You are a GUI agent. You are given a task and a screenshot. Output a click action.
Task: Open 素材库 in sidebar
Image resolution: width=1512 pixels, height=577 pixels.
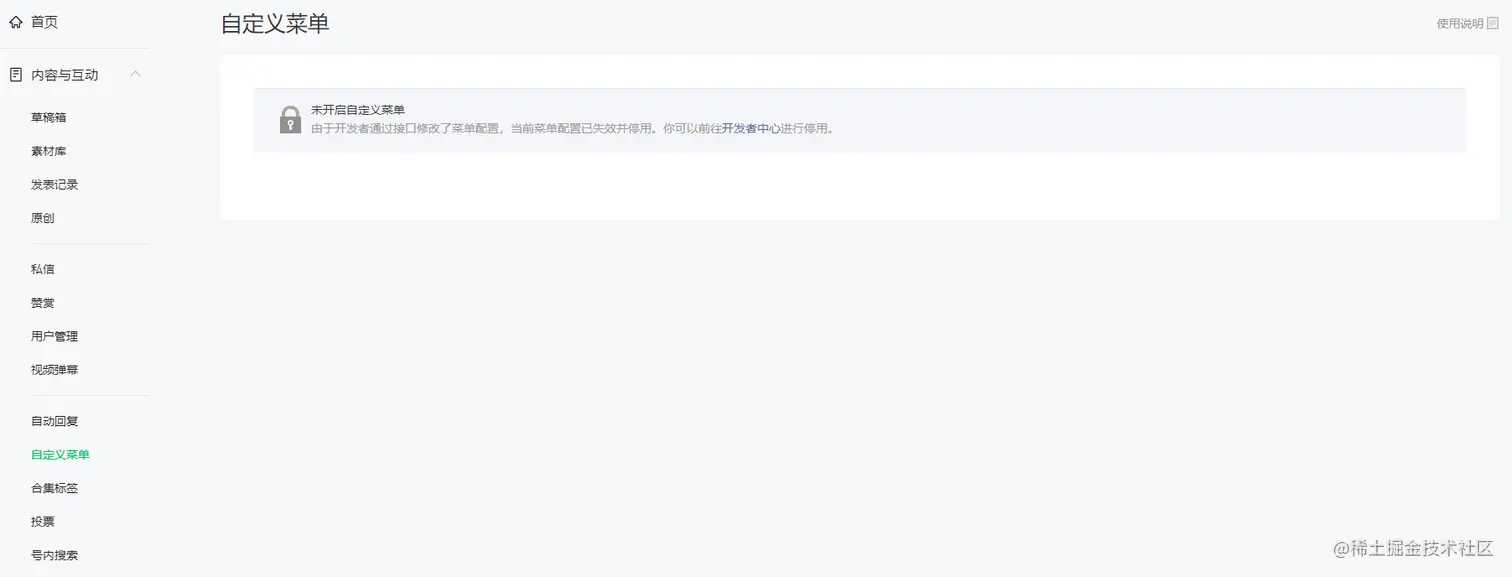point(49,151)
